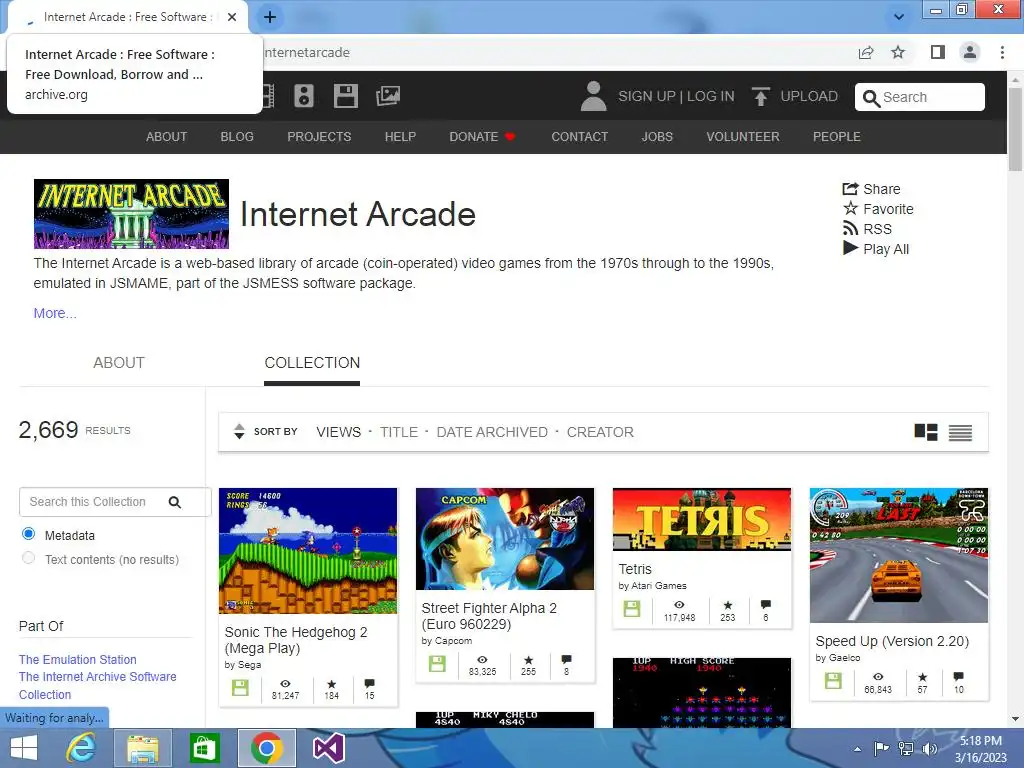Open the Speed Up racing game thumbnail
The image size is (1024, 768).
pos(899,555)
